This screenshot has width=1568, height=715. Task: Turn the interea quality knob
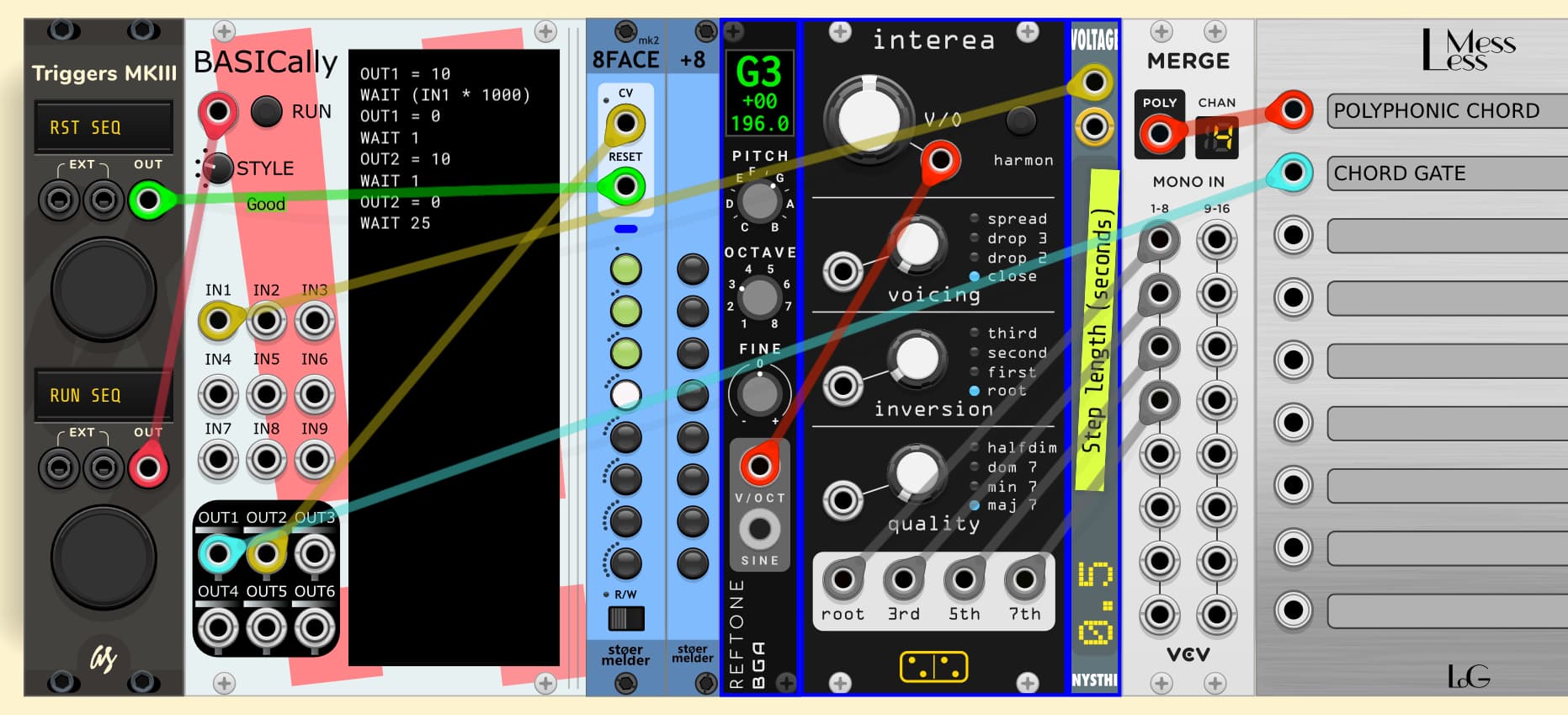(x=917, y=473)
